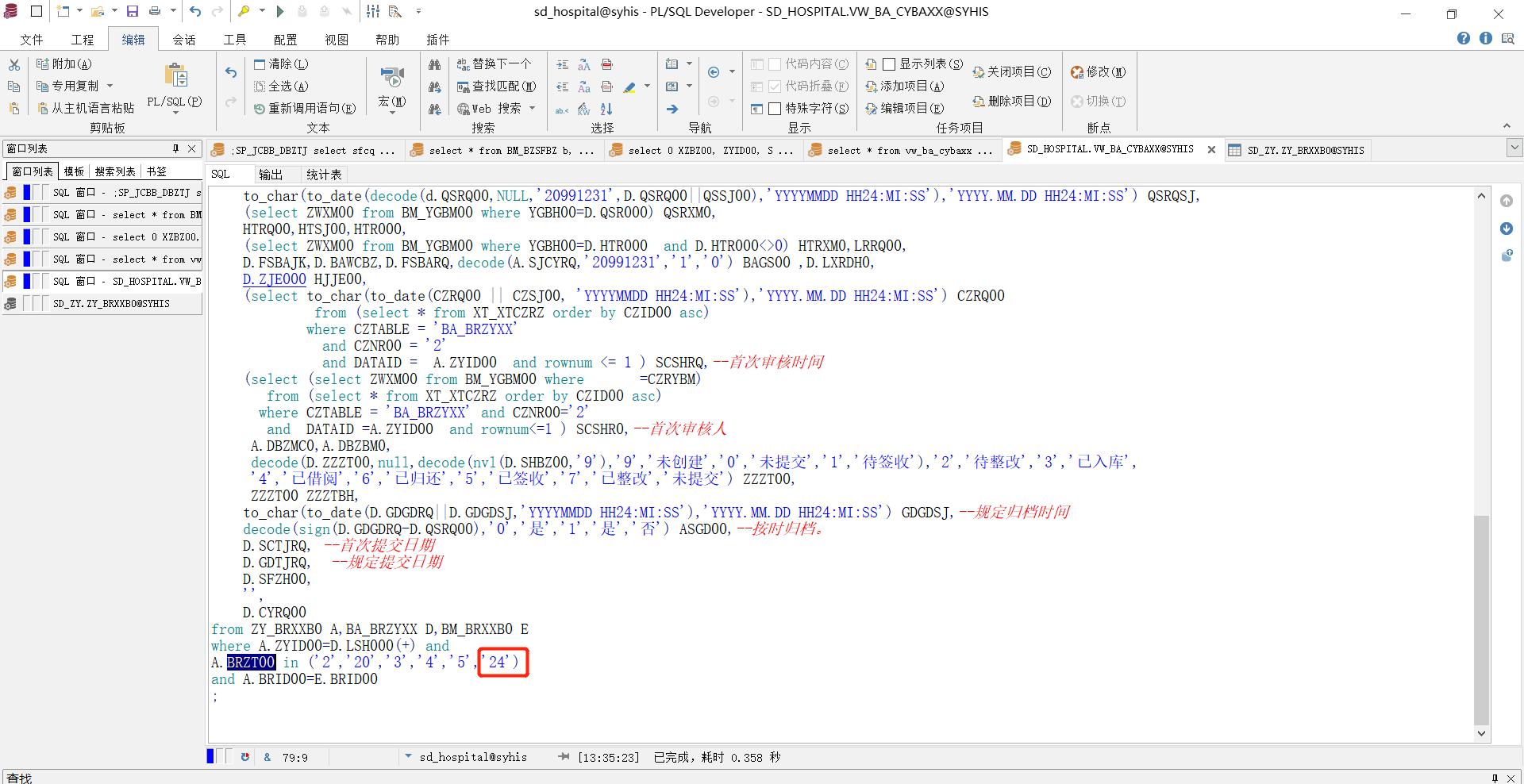This screenshot has width=1524, height=784.
Task: Click Recall Statement (重新调用语句) button
Action: click(x=304, y=109)
